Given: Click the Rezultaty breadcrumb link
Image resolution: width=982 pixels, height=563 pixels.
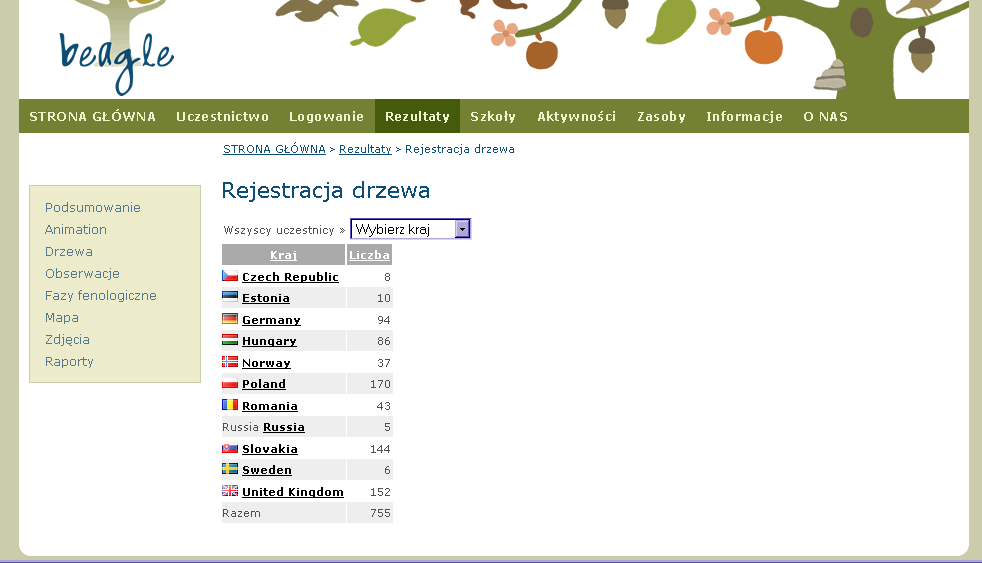Looking at the screenshot, I should (365, 149).
